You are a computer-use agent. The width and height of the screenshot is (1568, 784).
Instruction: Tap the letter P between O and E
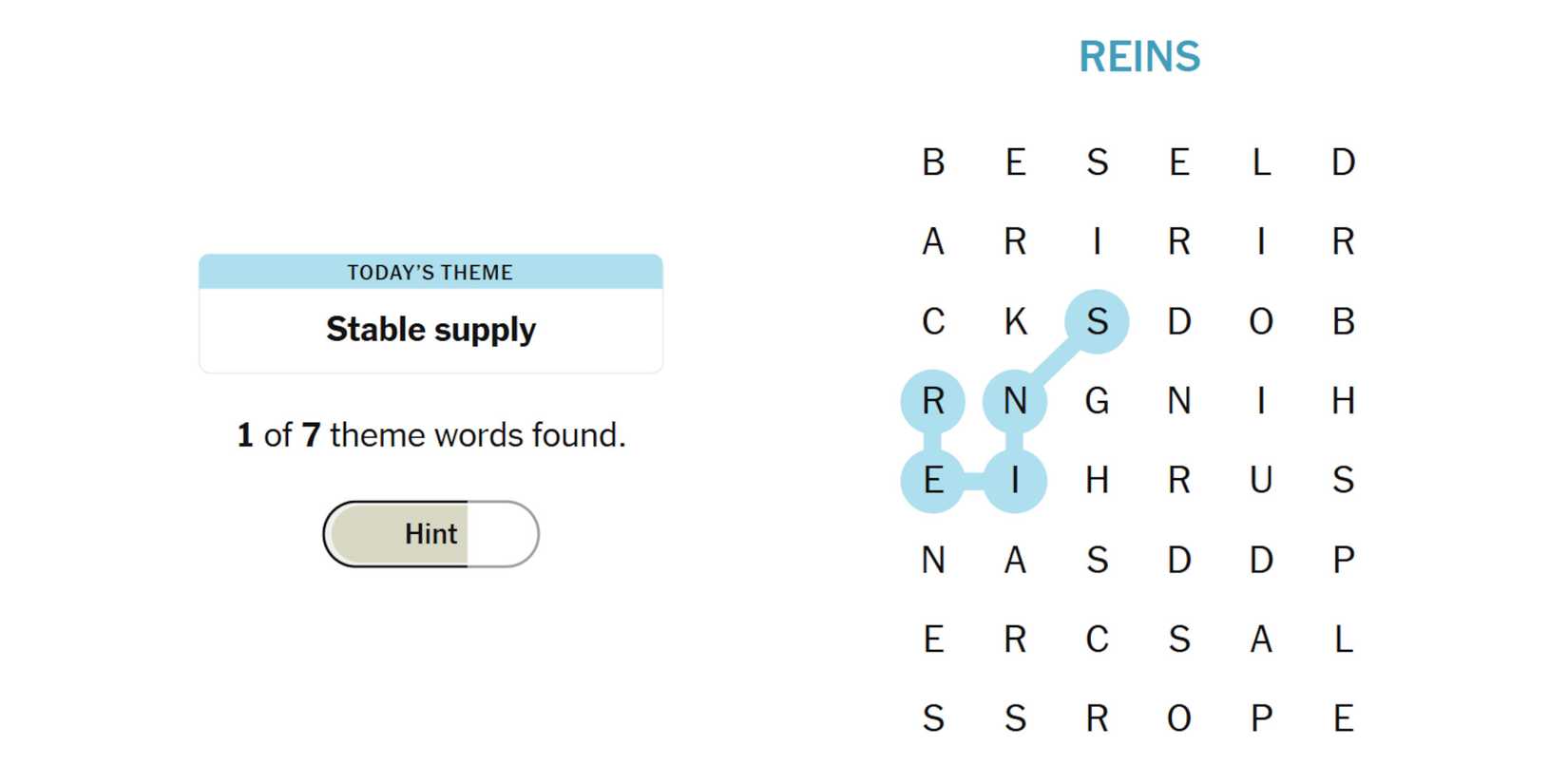(1261, 718)
